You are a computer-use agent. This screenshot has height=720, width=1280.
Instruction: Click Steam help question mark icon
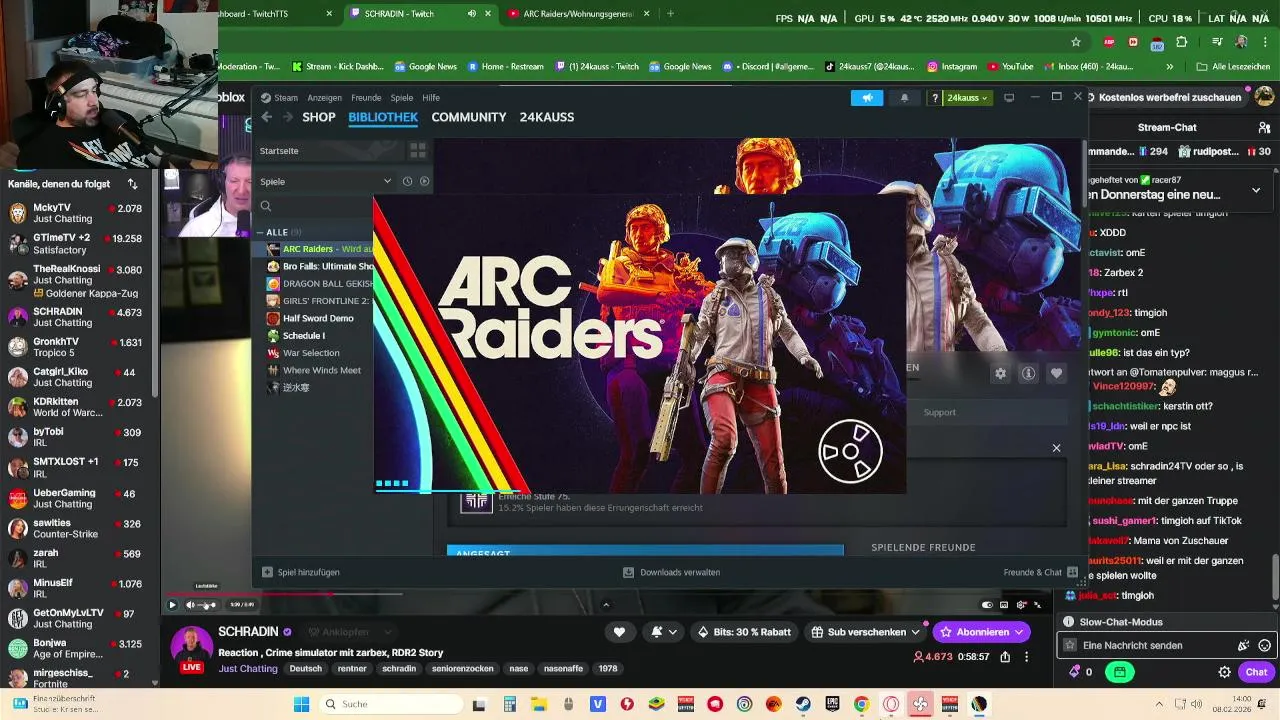(x=935, y=98)
